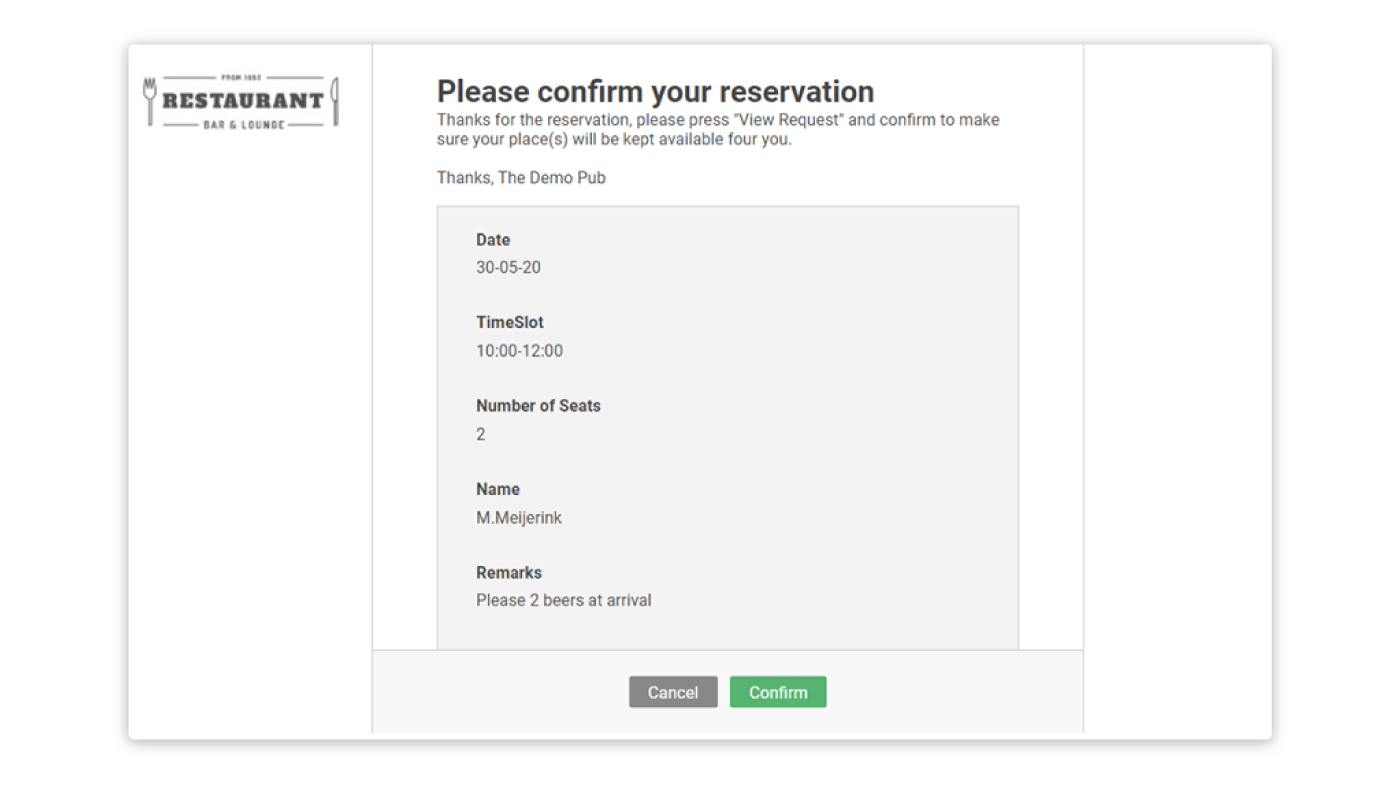Click the Remarks label
The image size is (1400, 788).
pyautogui.click(x=509, y=573)
